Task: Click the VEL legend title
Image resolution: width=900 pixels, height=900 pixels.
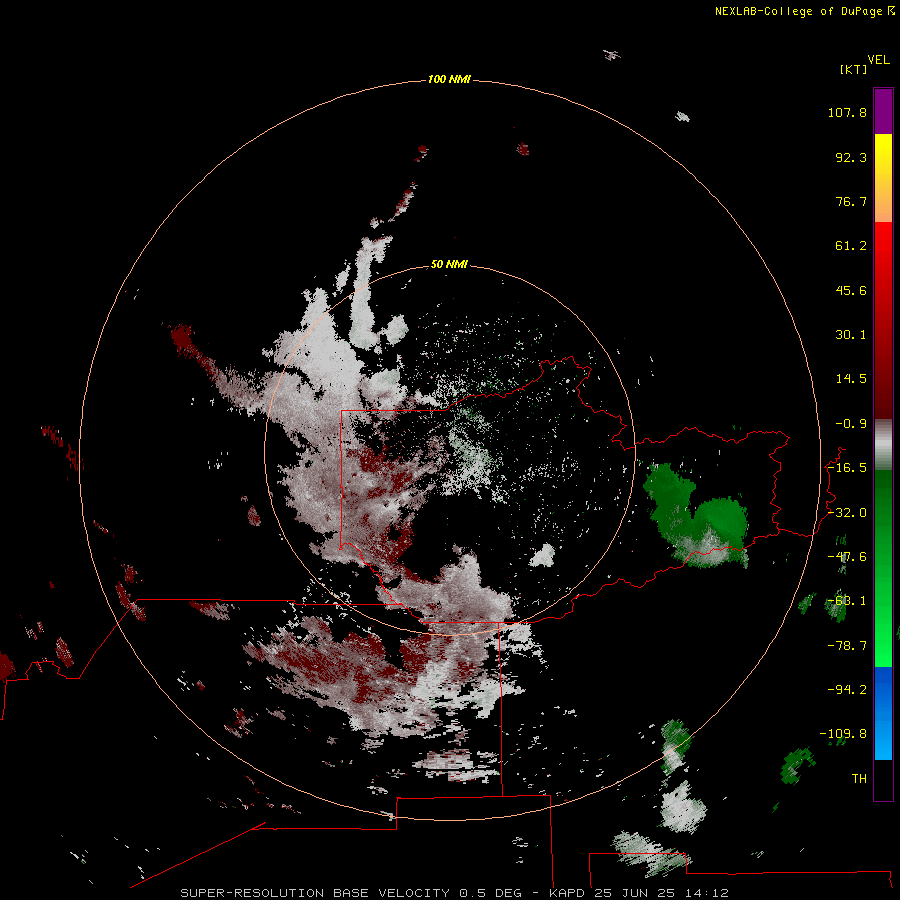Action: 878,60
